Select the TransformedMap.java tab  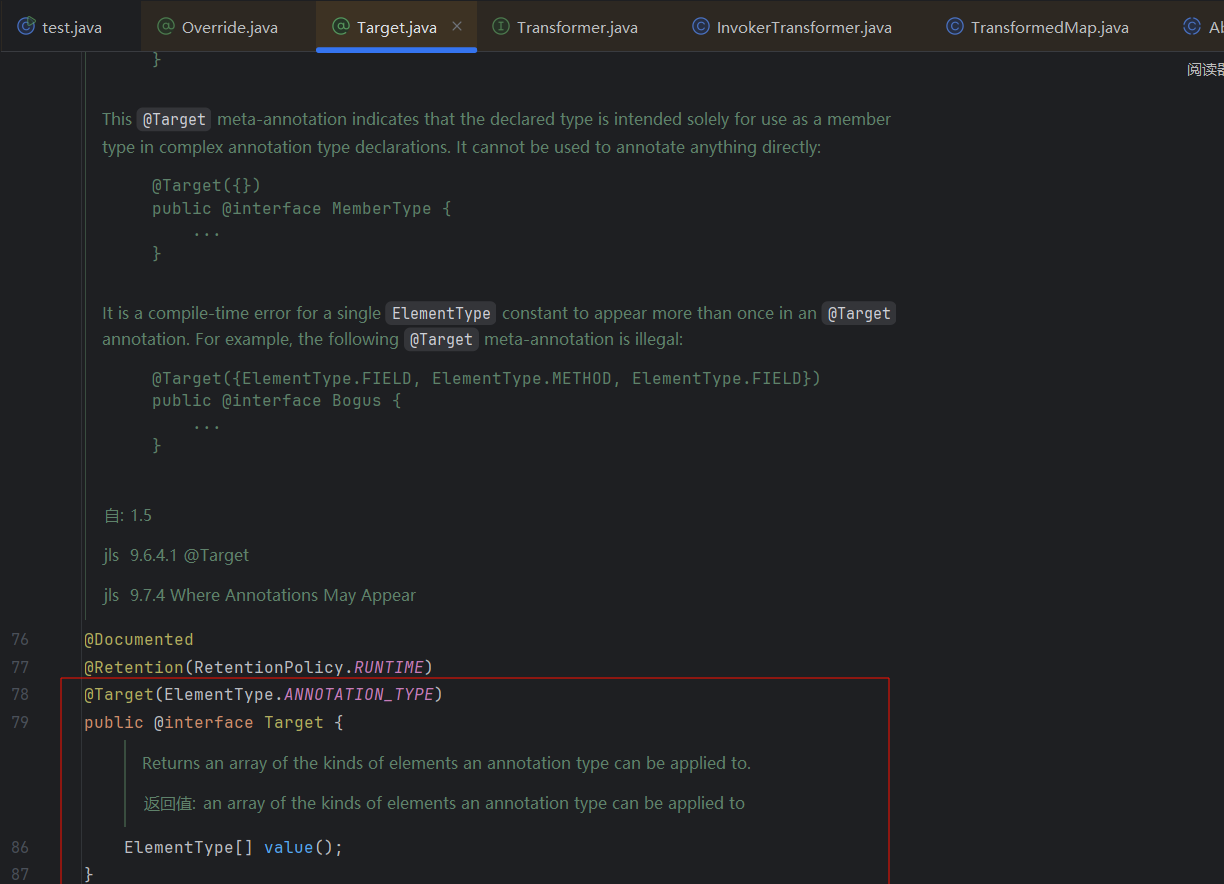point(1049,27)
